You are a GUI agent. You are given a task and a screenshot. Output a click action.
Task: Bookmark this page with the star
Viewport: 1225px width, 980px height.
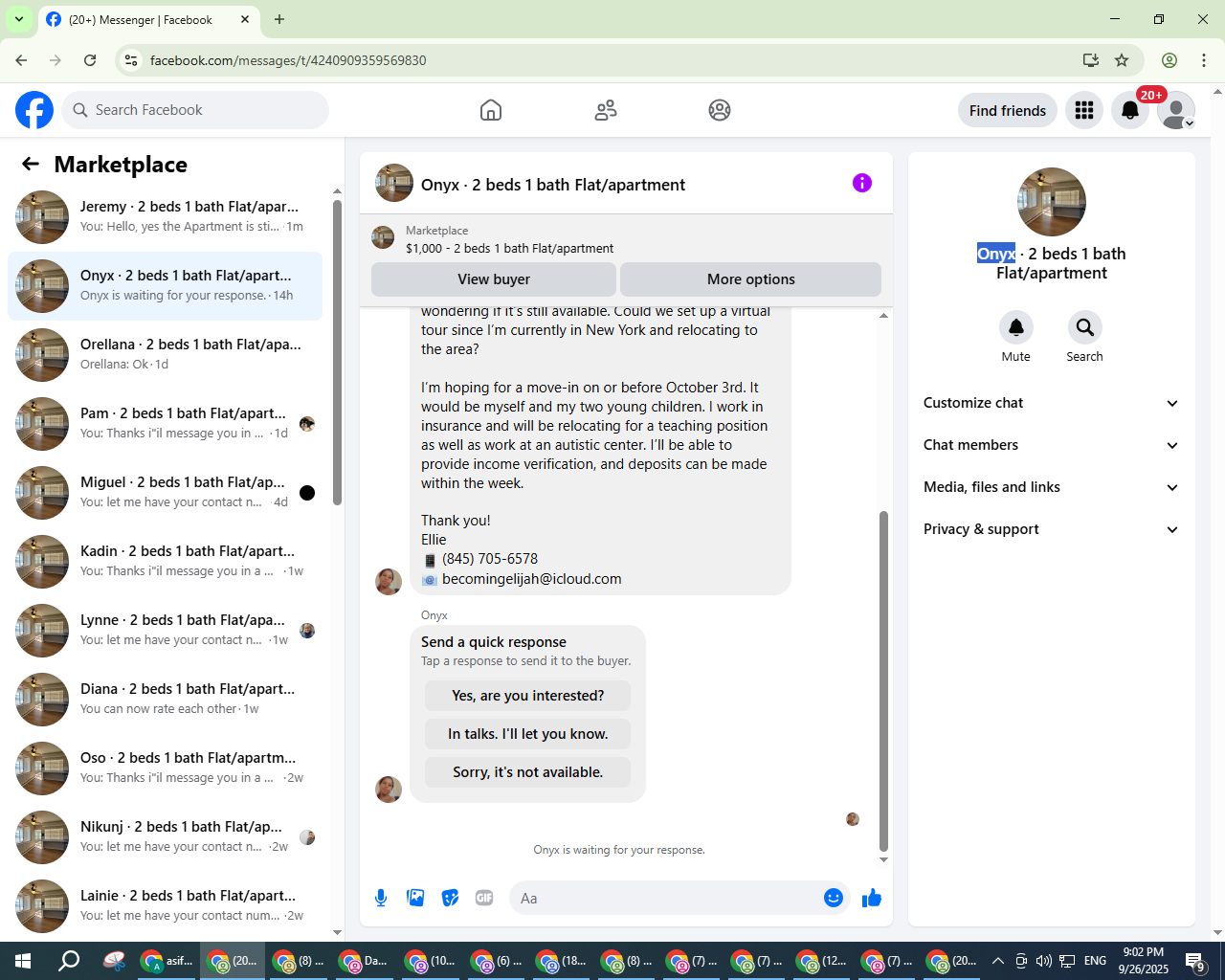click(1122, 60)
